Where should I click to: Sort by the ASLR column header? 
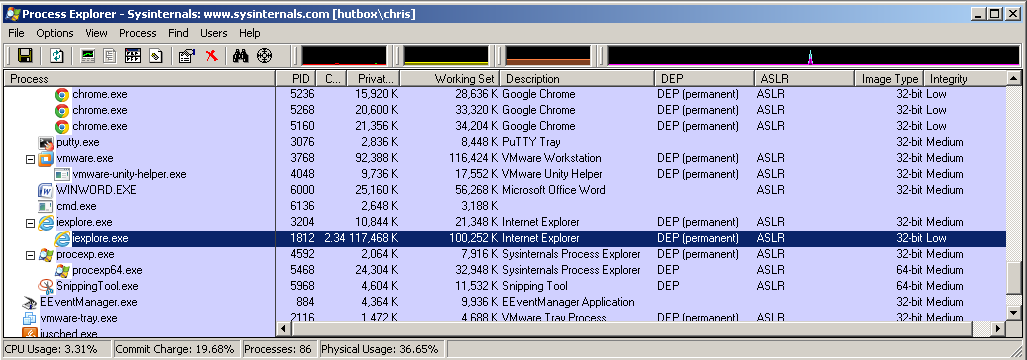804,79
